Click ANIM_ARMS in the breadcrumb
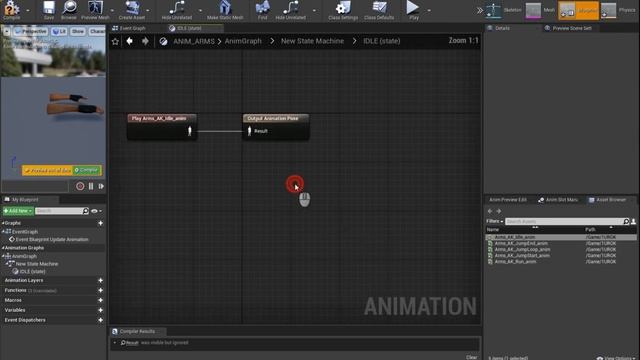The image size is (640, 360). [194, 41]
